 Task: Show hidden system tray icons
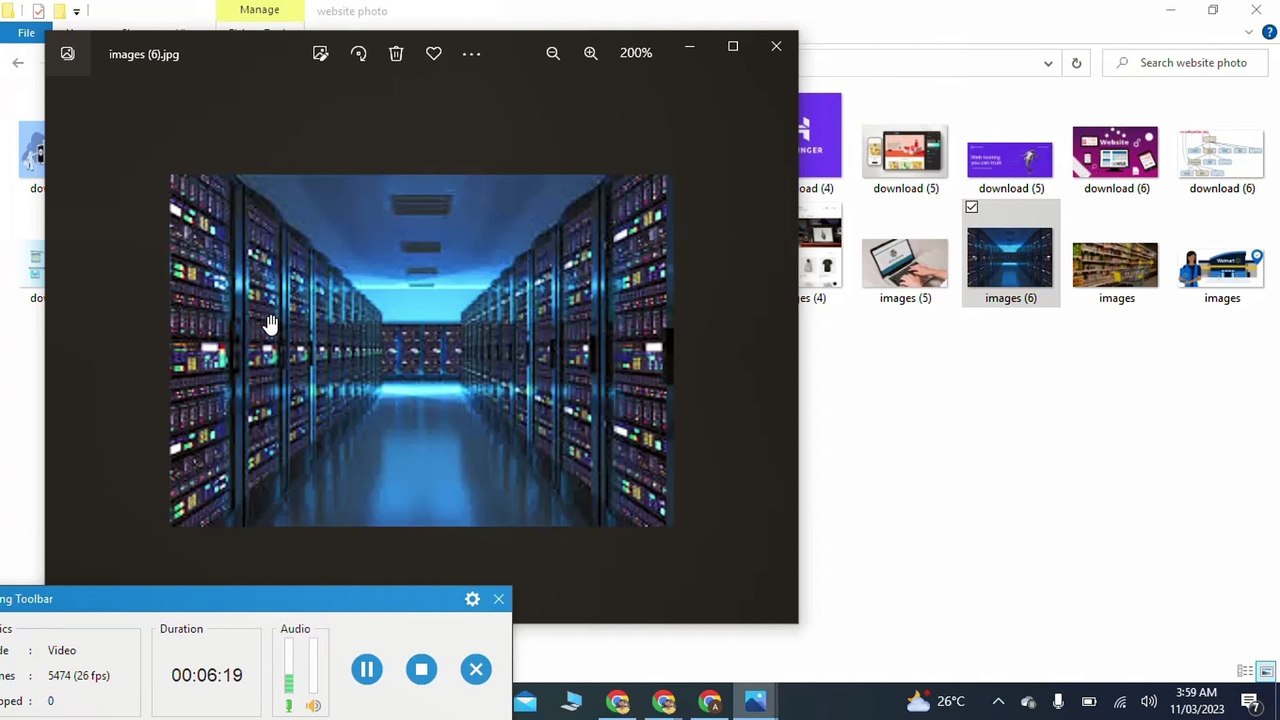pyautogui.click(x=998, y=702)
